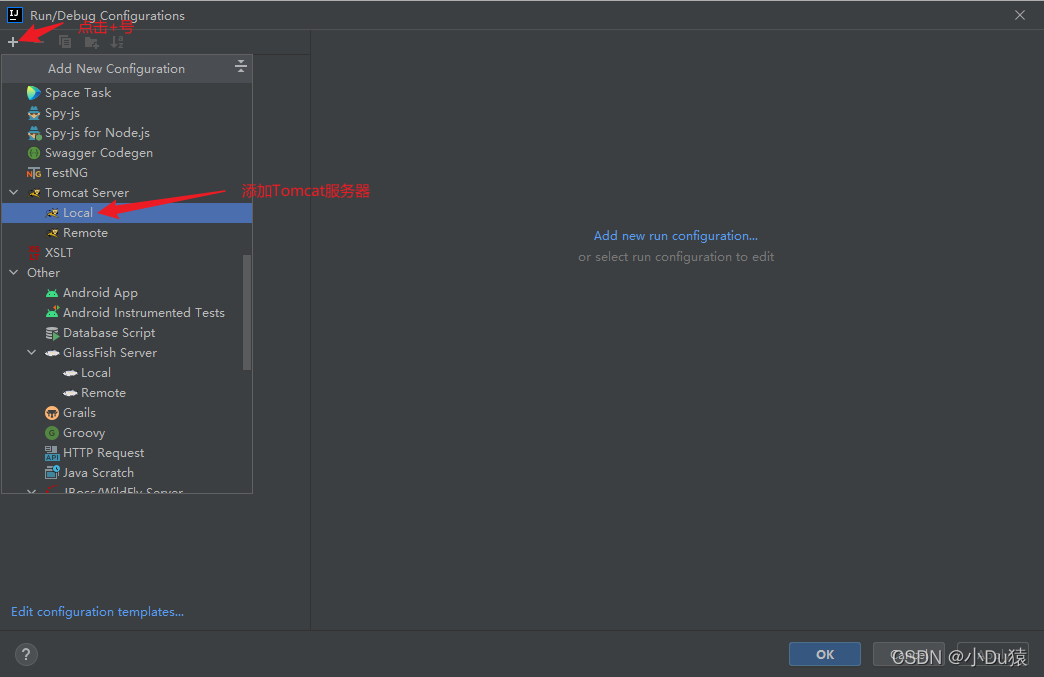Image resolution: width=1044 pixels, height=677 pixels.
Task: Select Android Instrumented Tests entry
Action: (123, 313)
